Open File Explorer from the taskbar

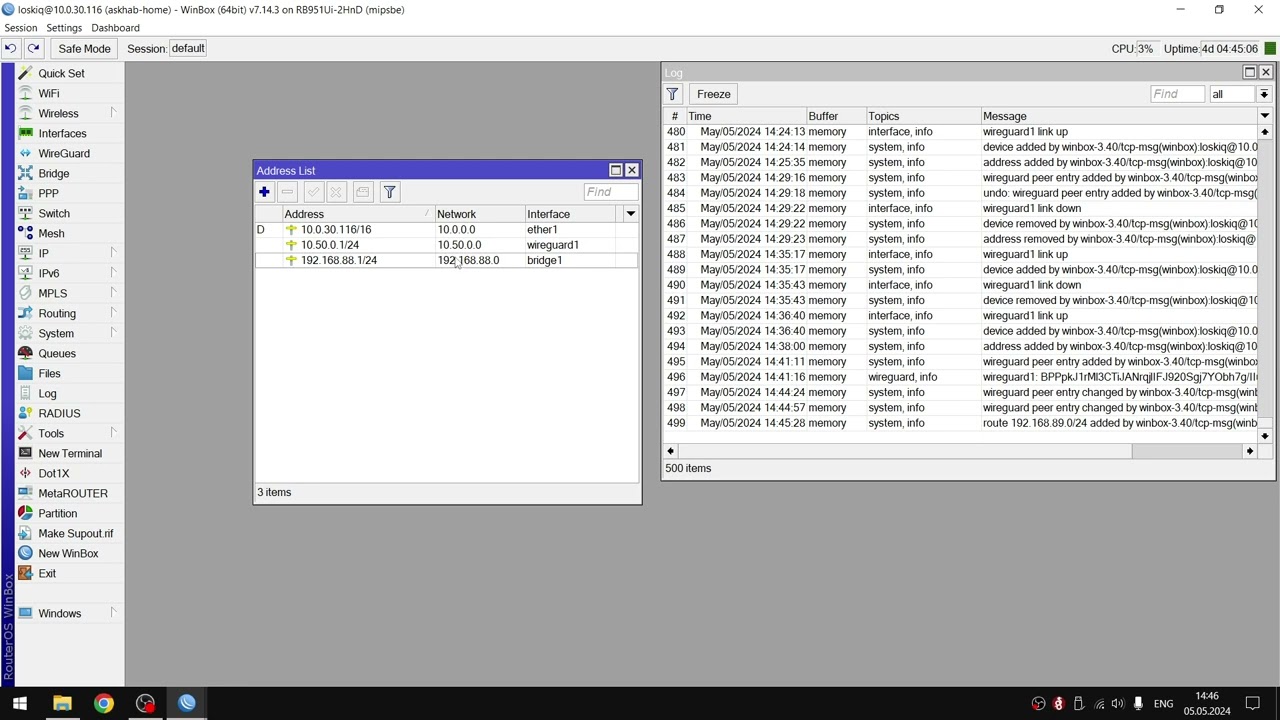pos(62,703)
